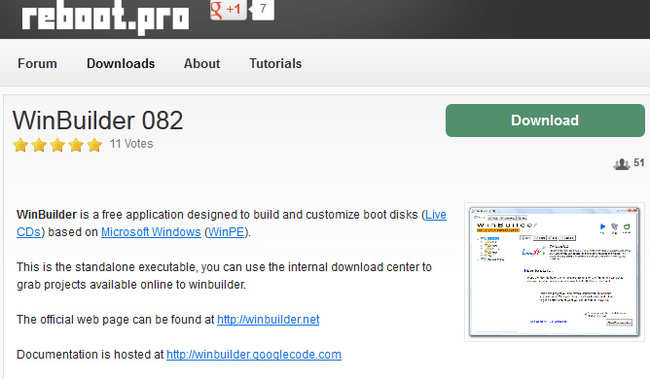The image size is (650, 379).
Task: Click the bold WinBuilder word in the description
Action: point(46,214)
